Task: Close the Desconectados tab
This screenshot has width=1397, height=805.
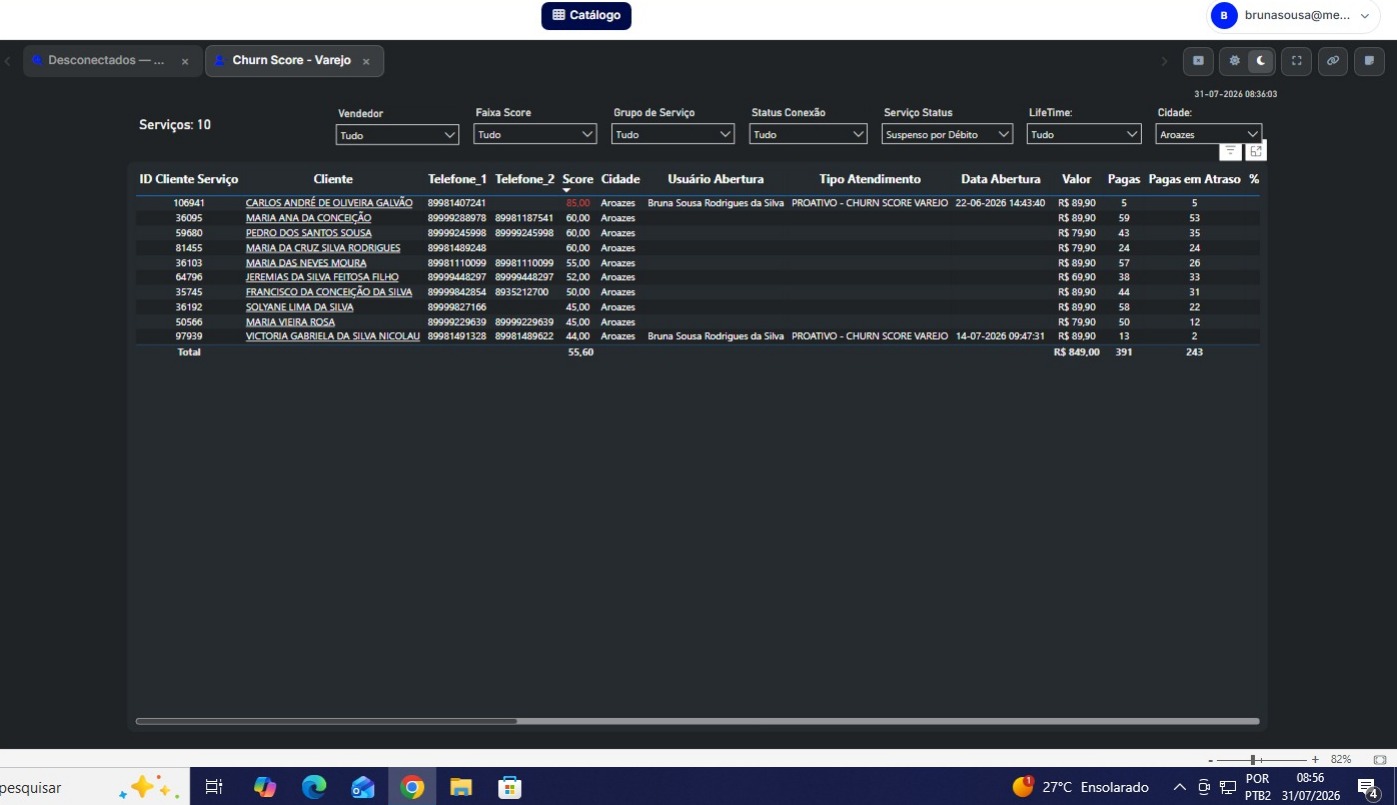Action: click(185, 61)
